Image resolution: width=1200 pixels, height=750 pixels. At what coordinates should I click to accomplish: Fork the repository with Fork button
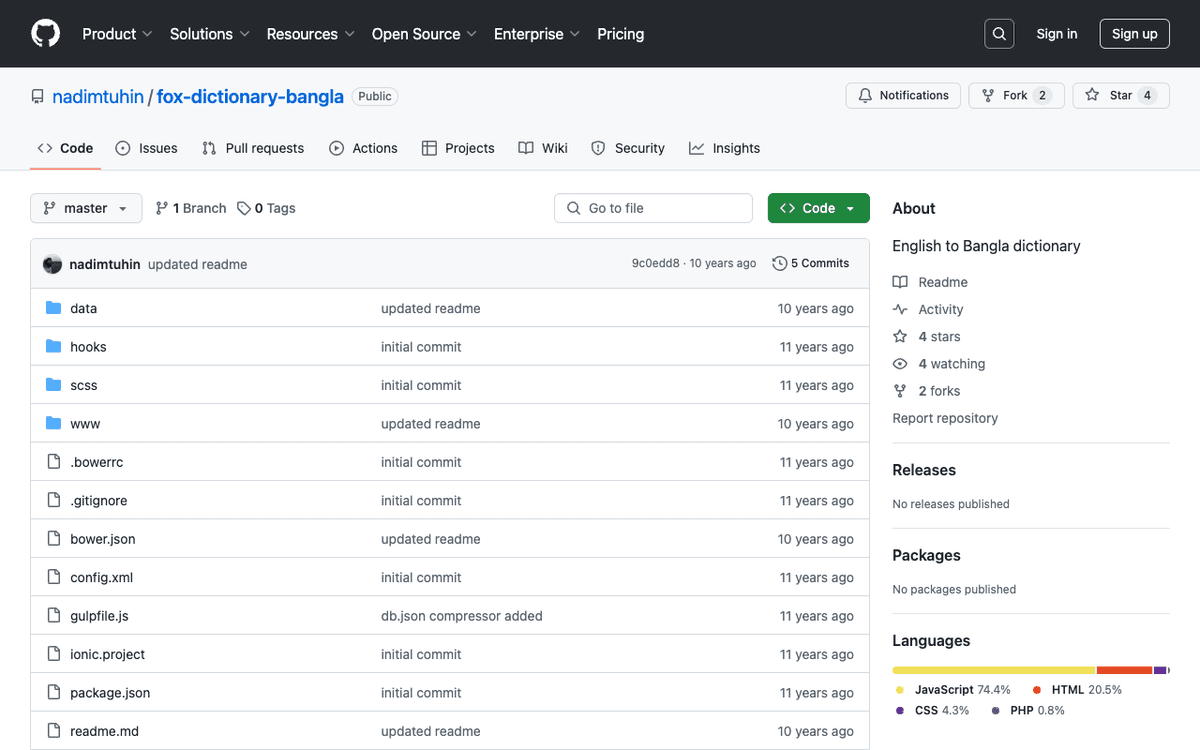point(1016,96)
